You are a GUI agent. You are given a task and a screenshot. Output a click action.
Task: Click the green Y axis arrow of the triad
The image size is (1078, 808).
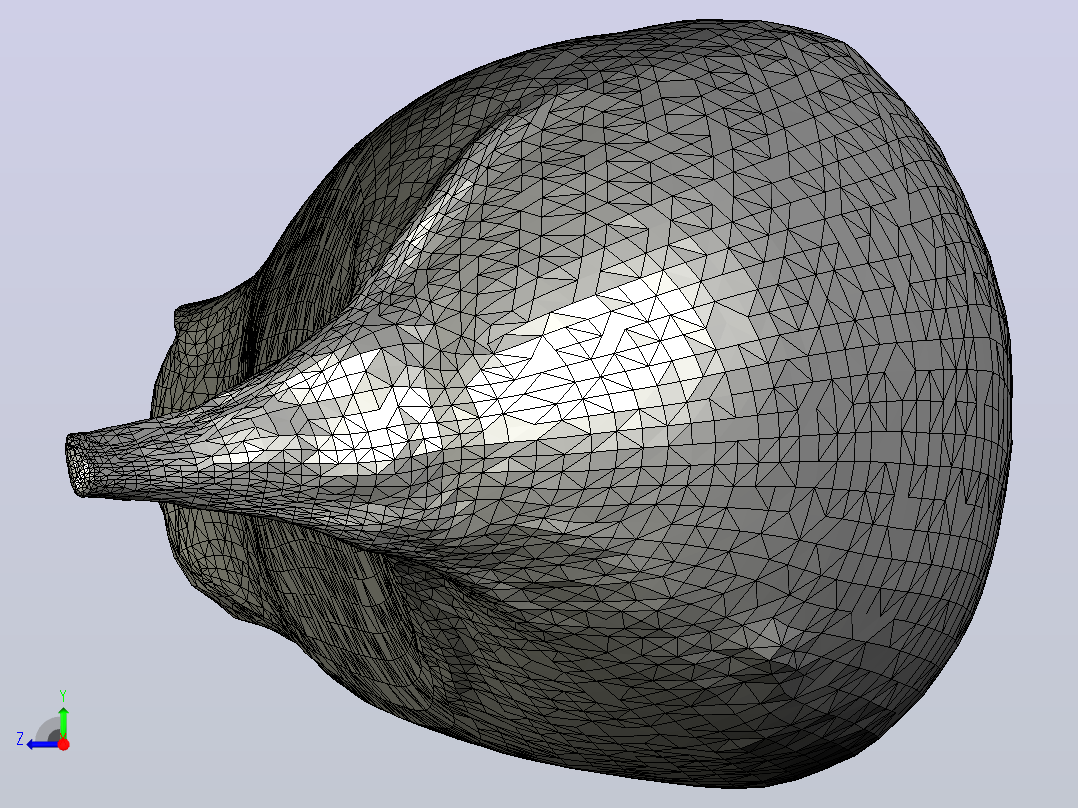click(x=63, y=722)
